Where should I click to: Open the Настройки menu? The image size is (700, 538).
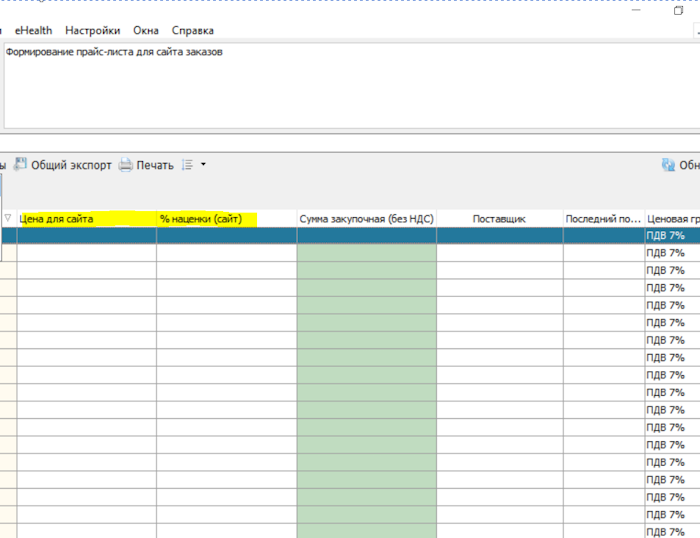93,31
